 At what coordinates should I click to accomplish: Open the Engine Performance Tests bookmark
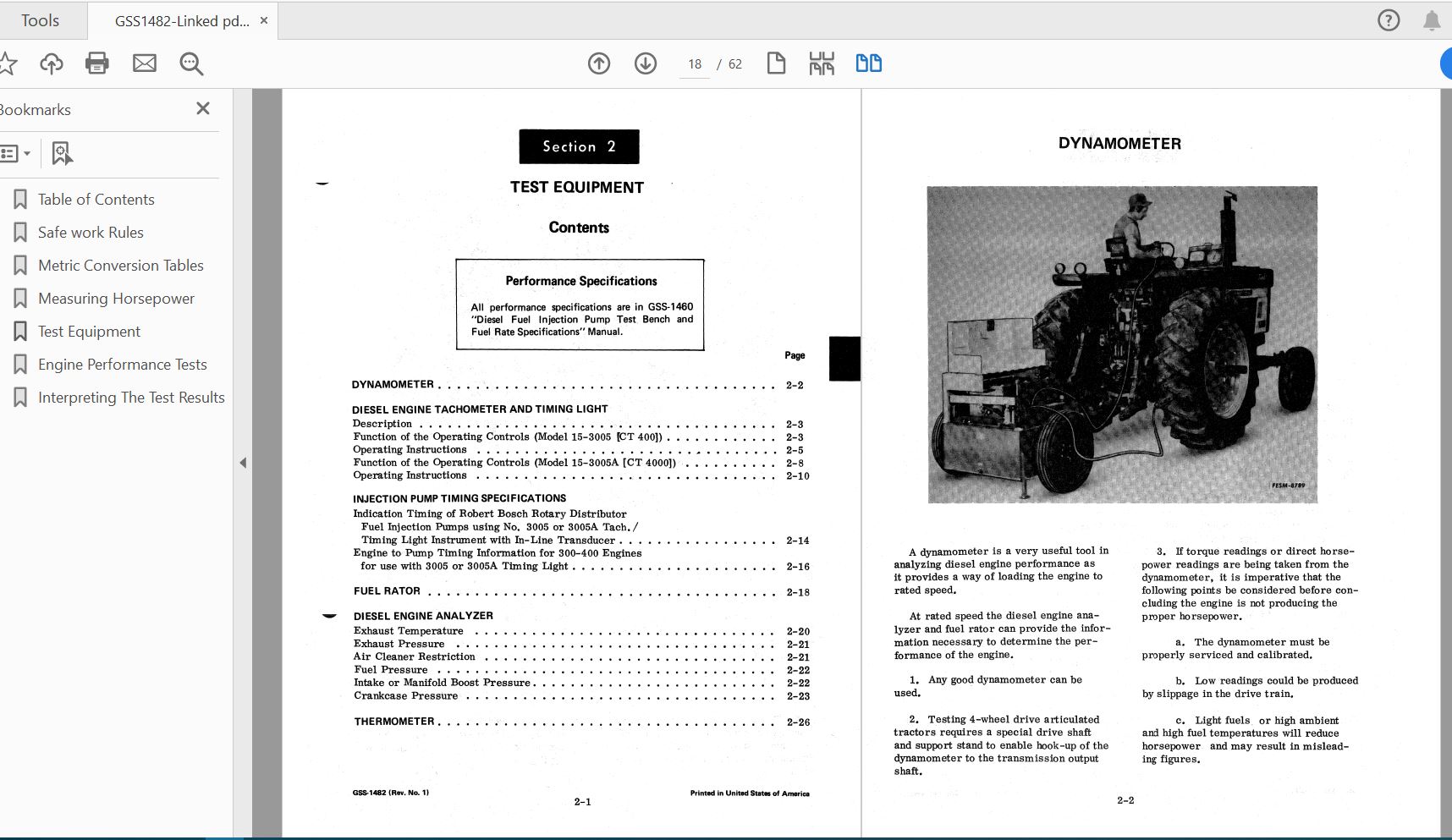[x=122, y=365]
